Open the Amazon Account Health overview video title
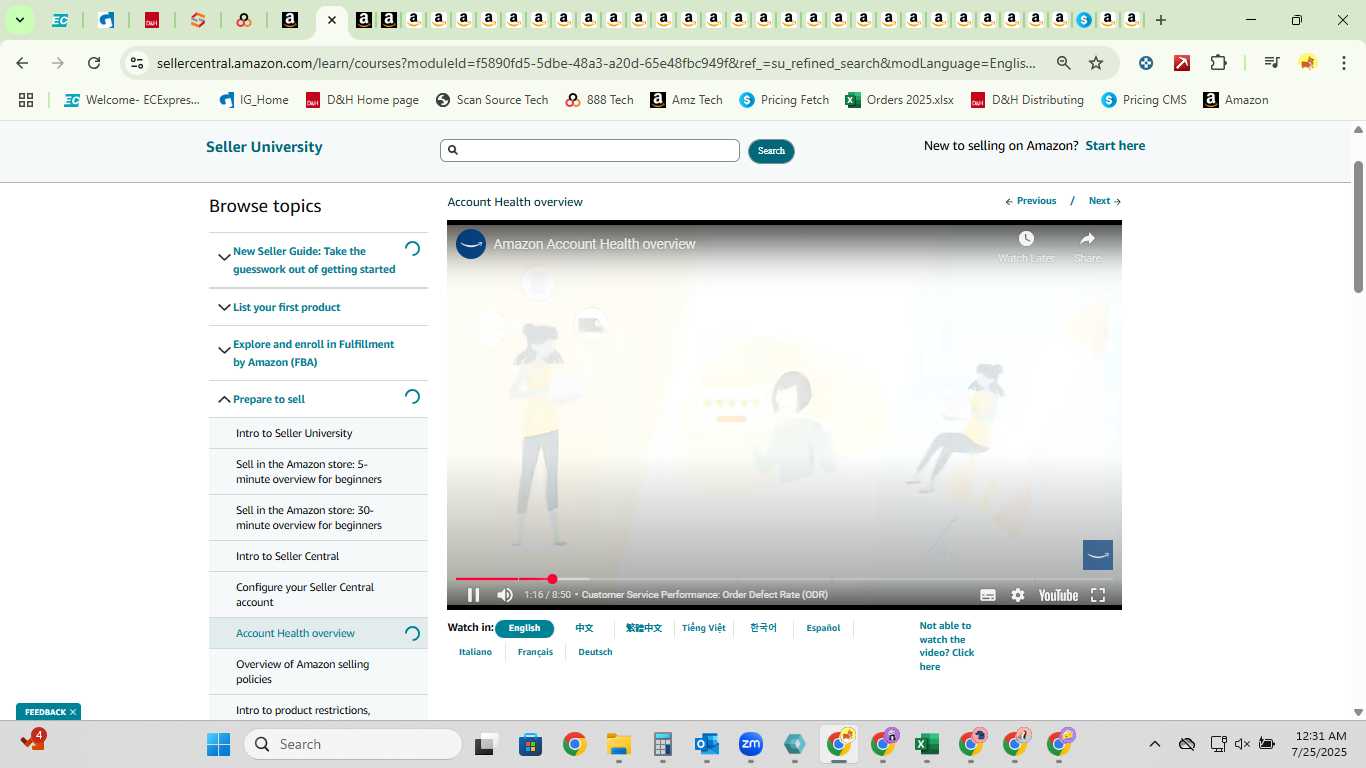This screenshot has height=768, width=1366. click(594, 244)
